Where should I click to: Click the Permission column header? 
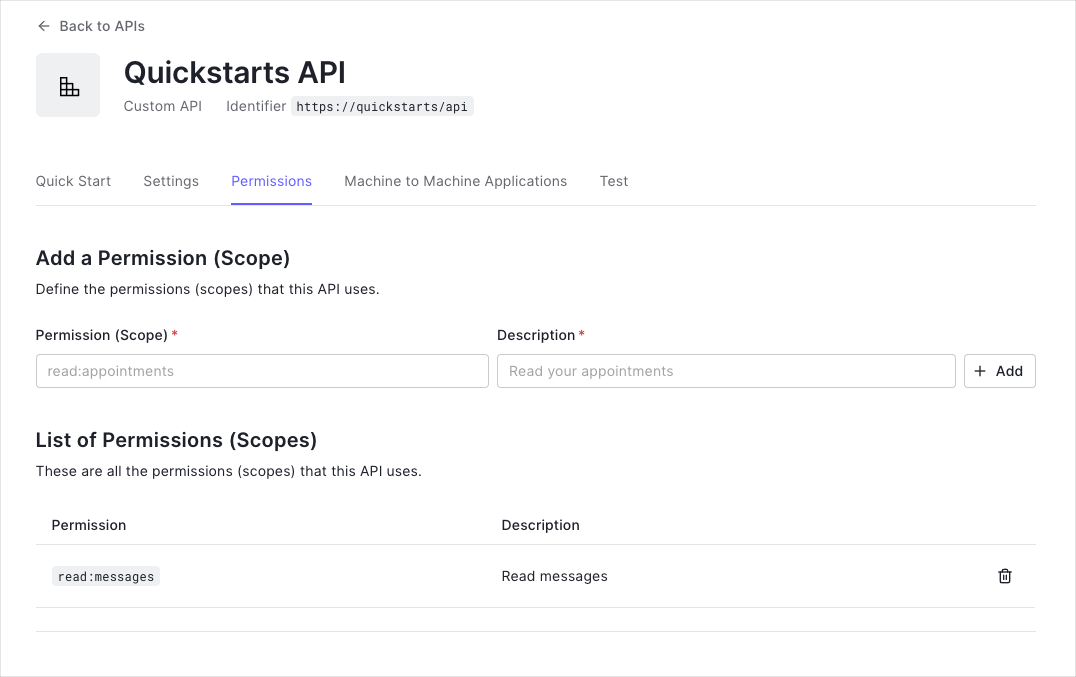89,525
